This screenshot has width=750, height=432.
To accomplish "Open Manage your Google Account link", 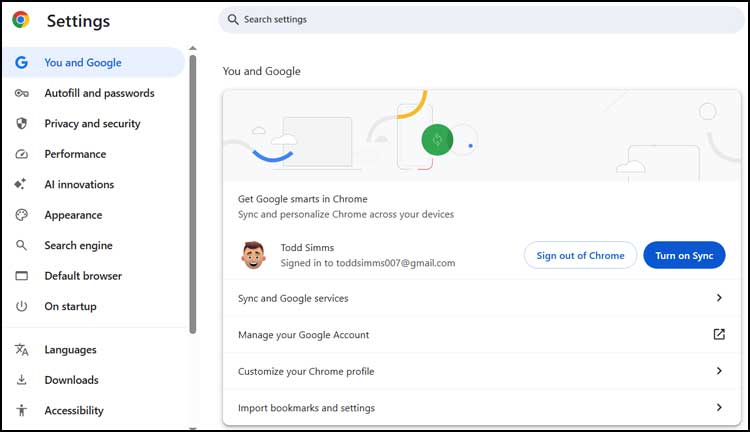I will (482, 334).
